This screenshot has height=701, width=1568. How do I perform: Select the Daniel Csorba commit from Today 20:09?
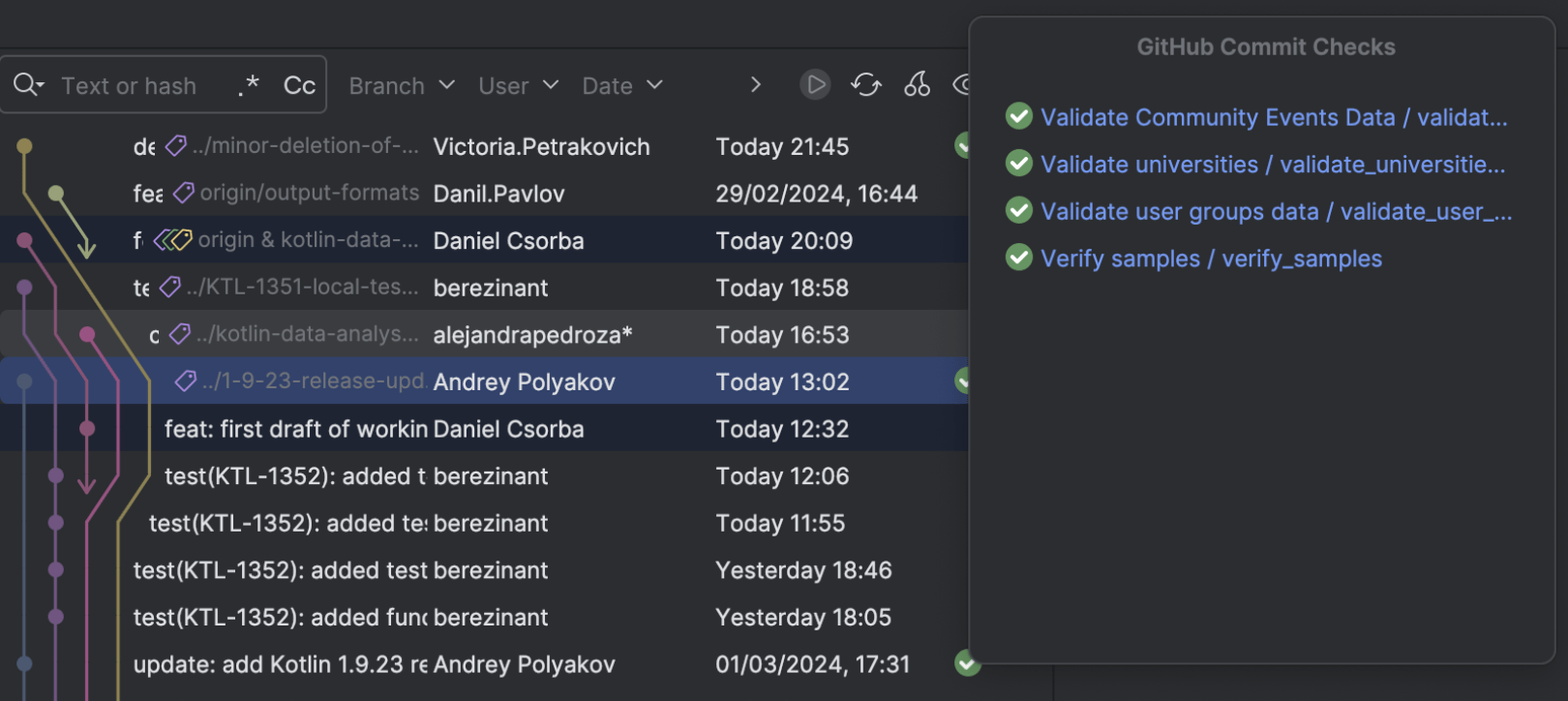coord(508,240)
